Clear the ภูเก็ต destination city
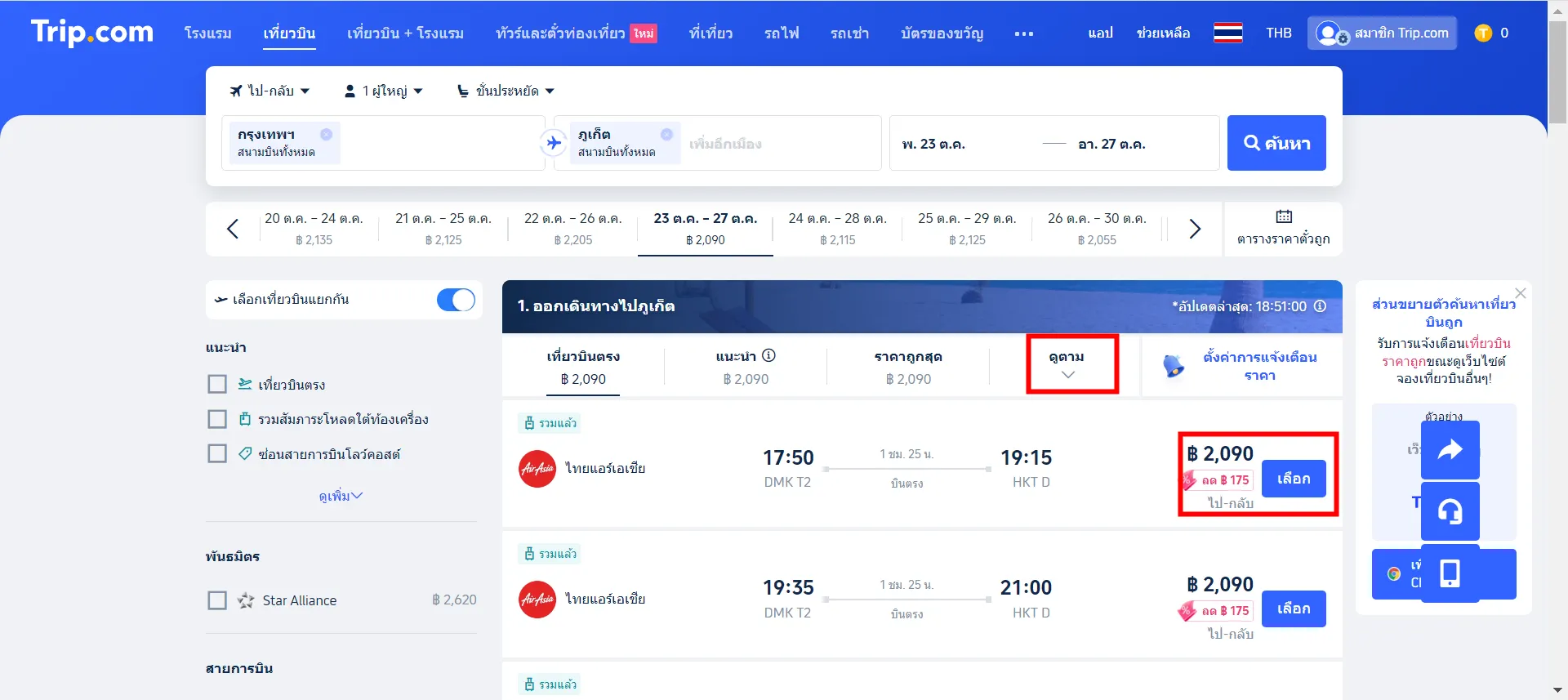Screen dimensions: 1568x700 pyautogui.click(x=666, y=134)
